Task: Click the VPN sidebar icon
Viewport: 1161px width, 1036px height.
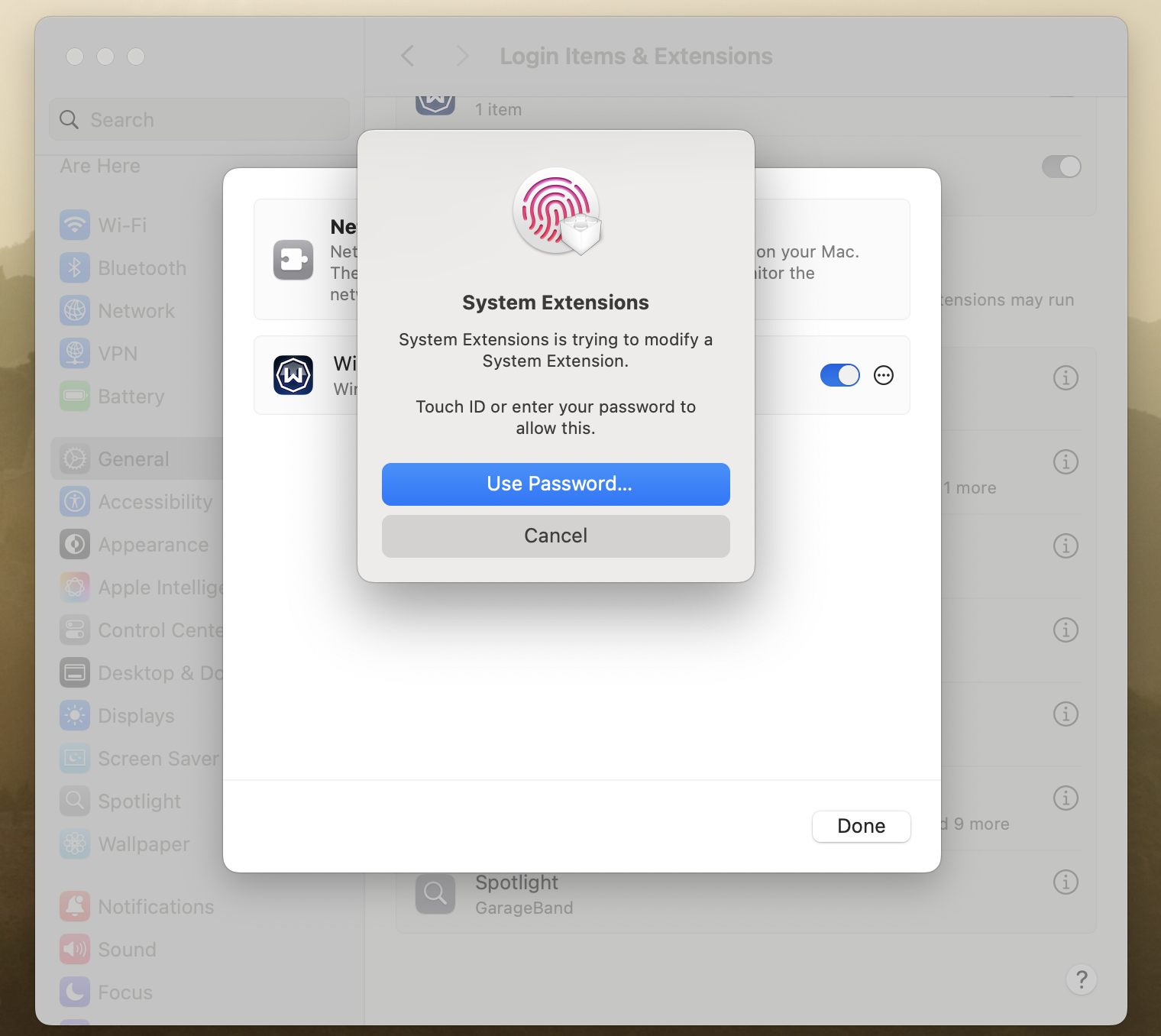Action: (x=75, y=354)
